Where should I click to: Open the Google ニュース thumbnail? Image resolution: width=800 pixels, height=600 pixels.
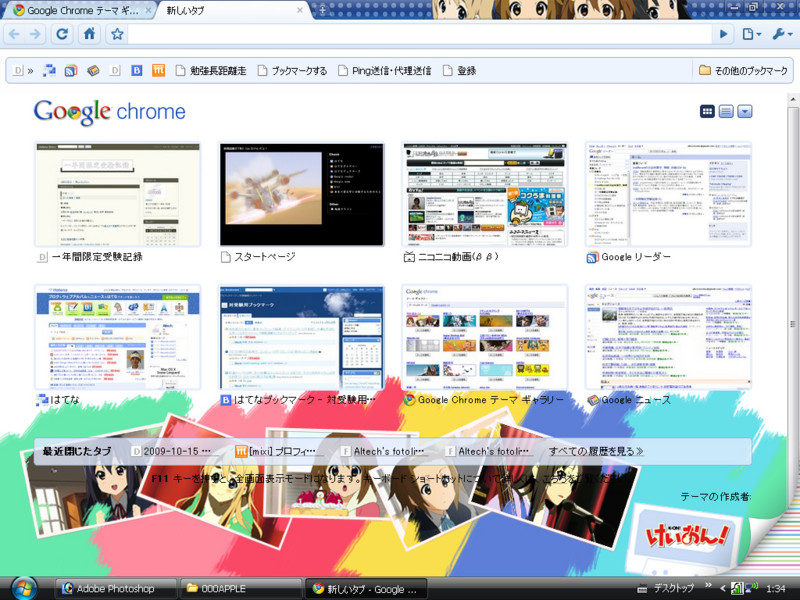click(x=668, y=337)
